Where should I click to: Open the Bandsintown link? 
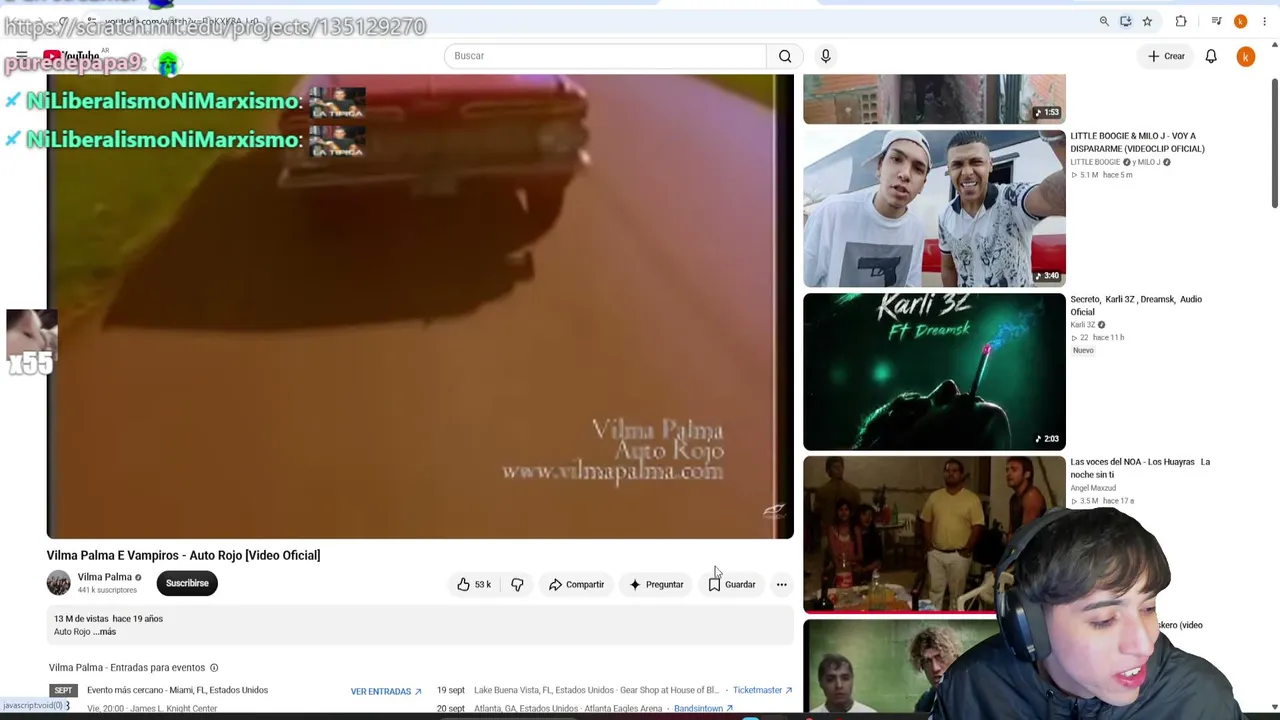(703, 708)
